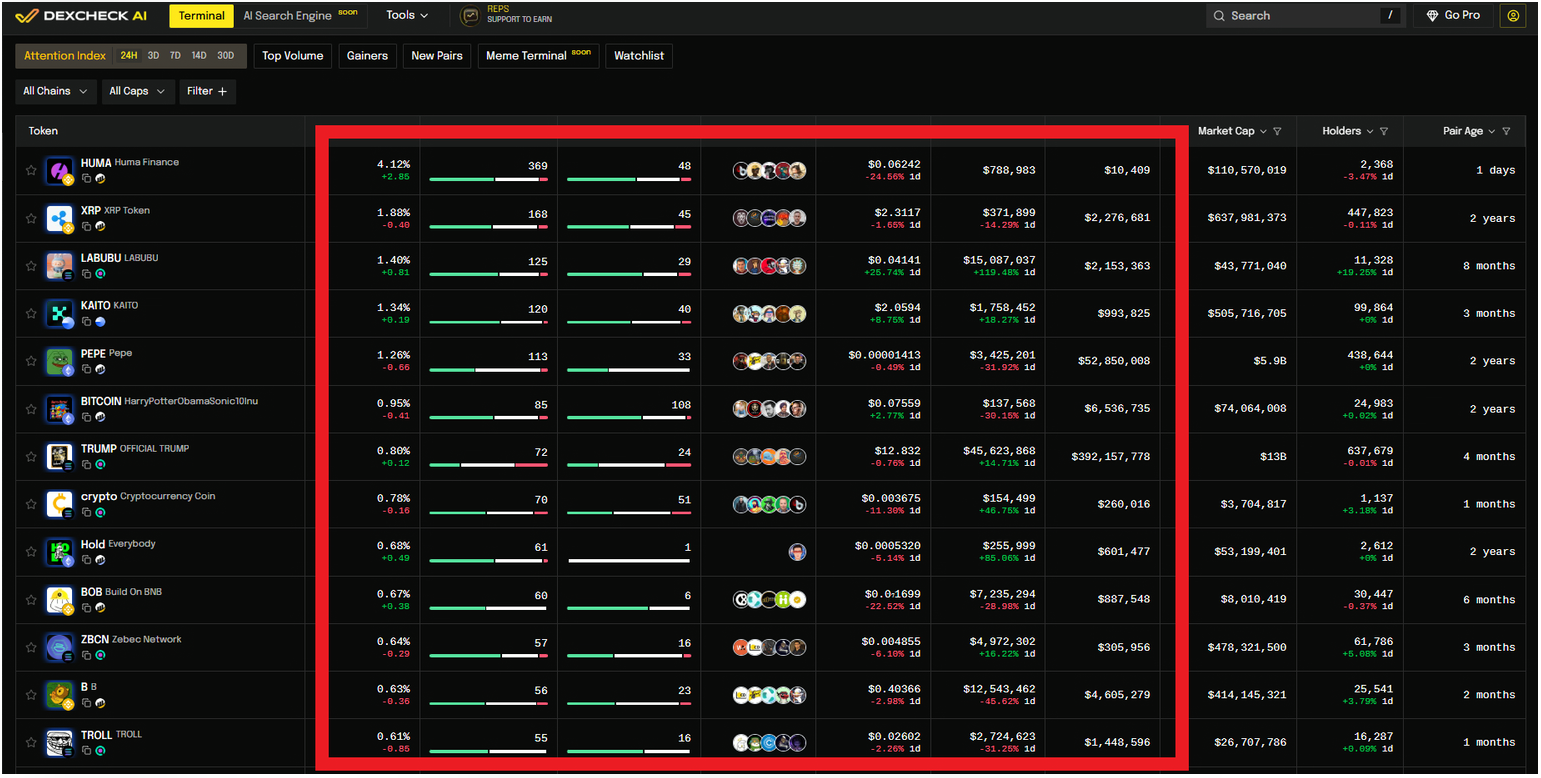This screenshot has width=1541, height=778.
Task: Open the PEPE token logo
Action: [x=59, y=361]
